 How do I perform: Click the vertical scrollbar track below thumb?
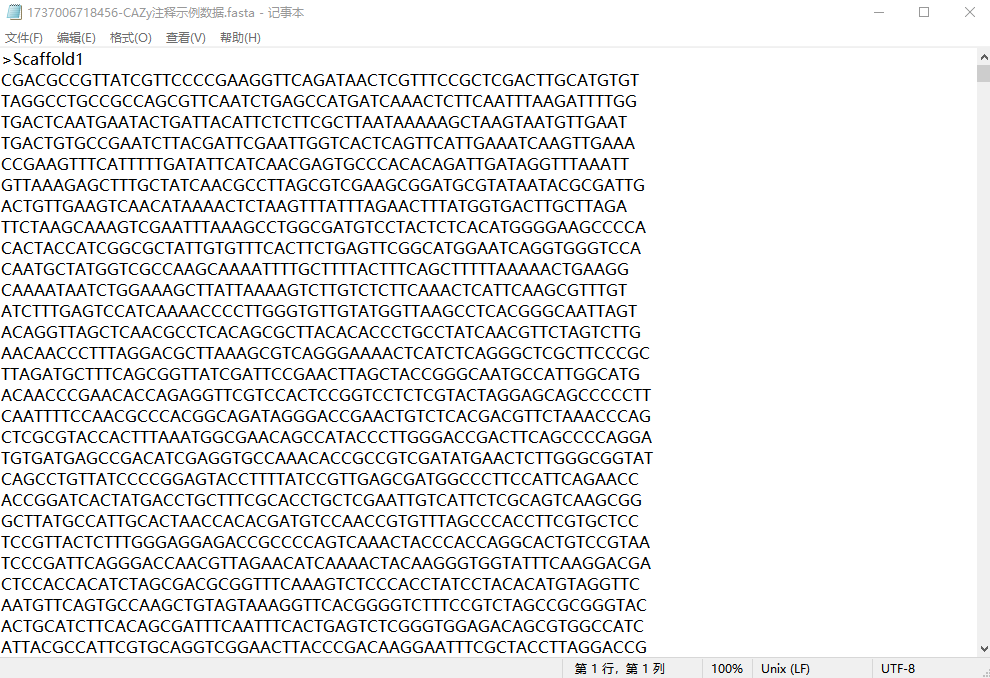click(x=983, y=362)
